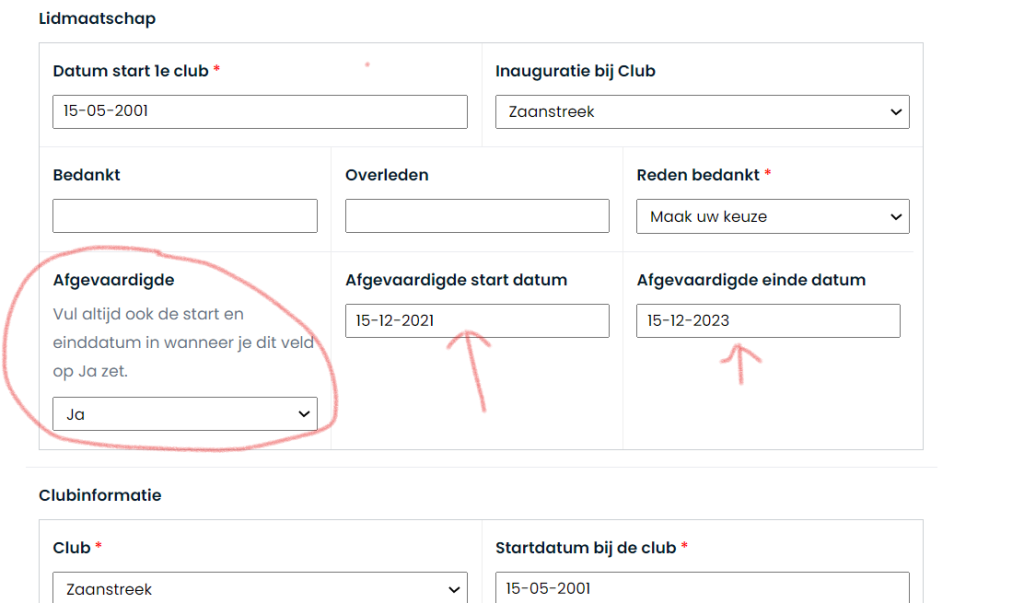Screen dimensions: 1024x603
Task: Open the Inauguratie bij Club dropdown
Action: pos(702,112)
